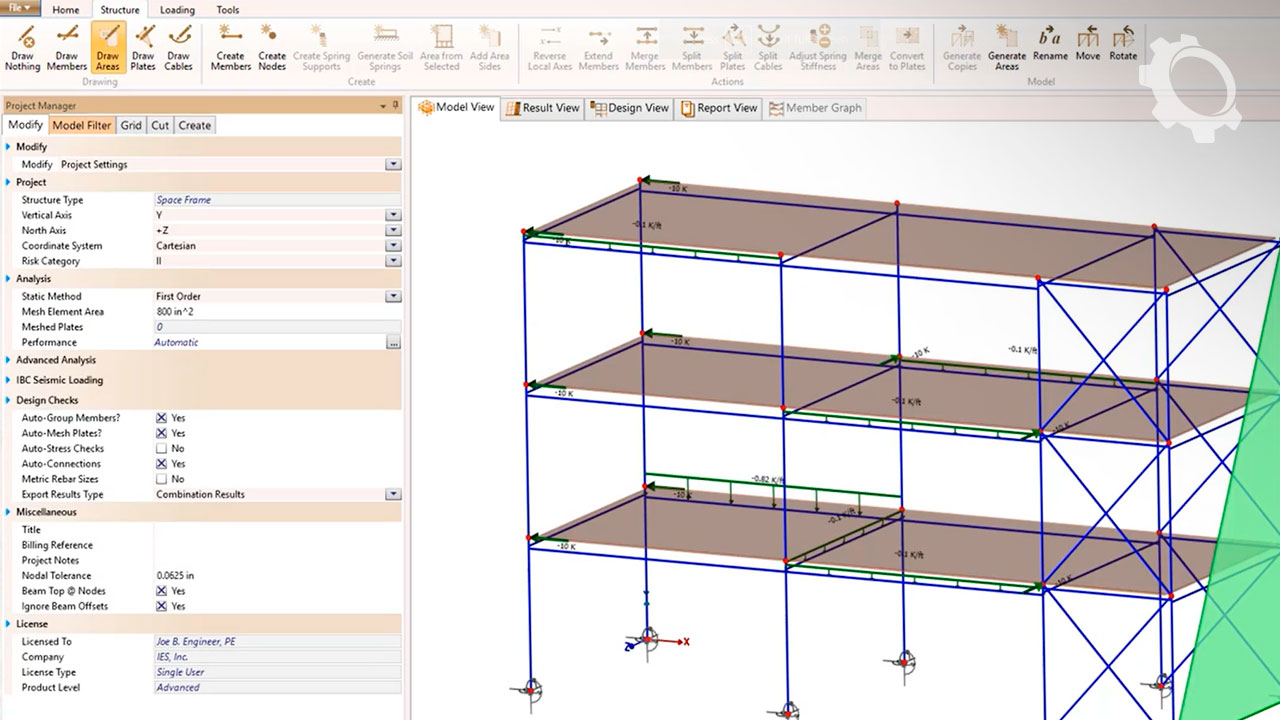The image size is (1280, 720).
Task: Choose the Draw Cables tool
Action: pos(178,48)
